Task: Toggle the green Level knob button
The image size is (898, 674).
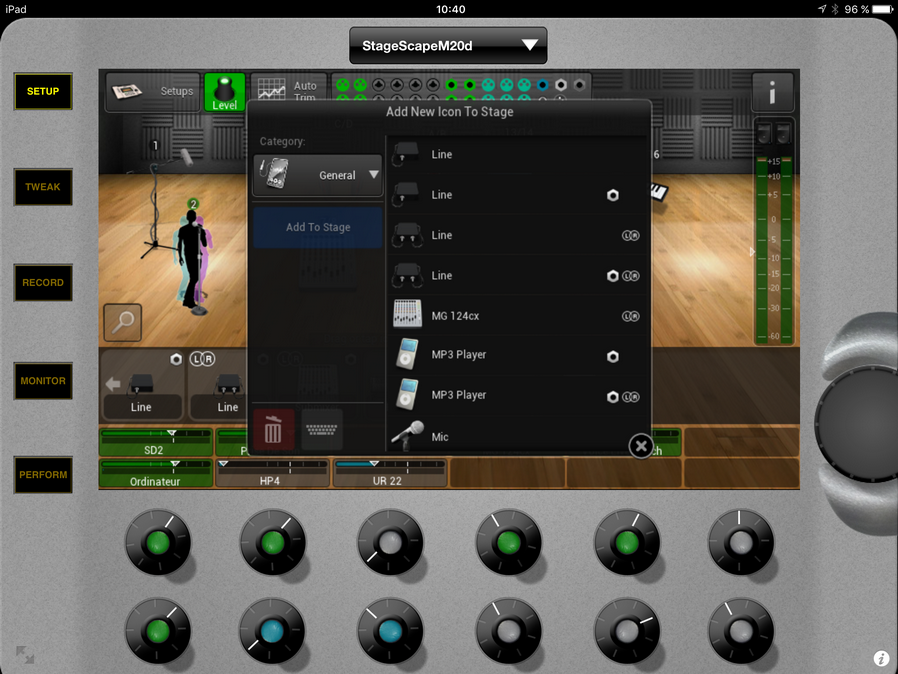Action: pyautogui.click(x=224, y=92)
